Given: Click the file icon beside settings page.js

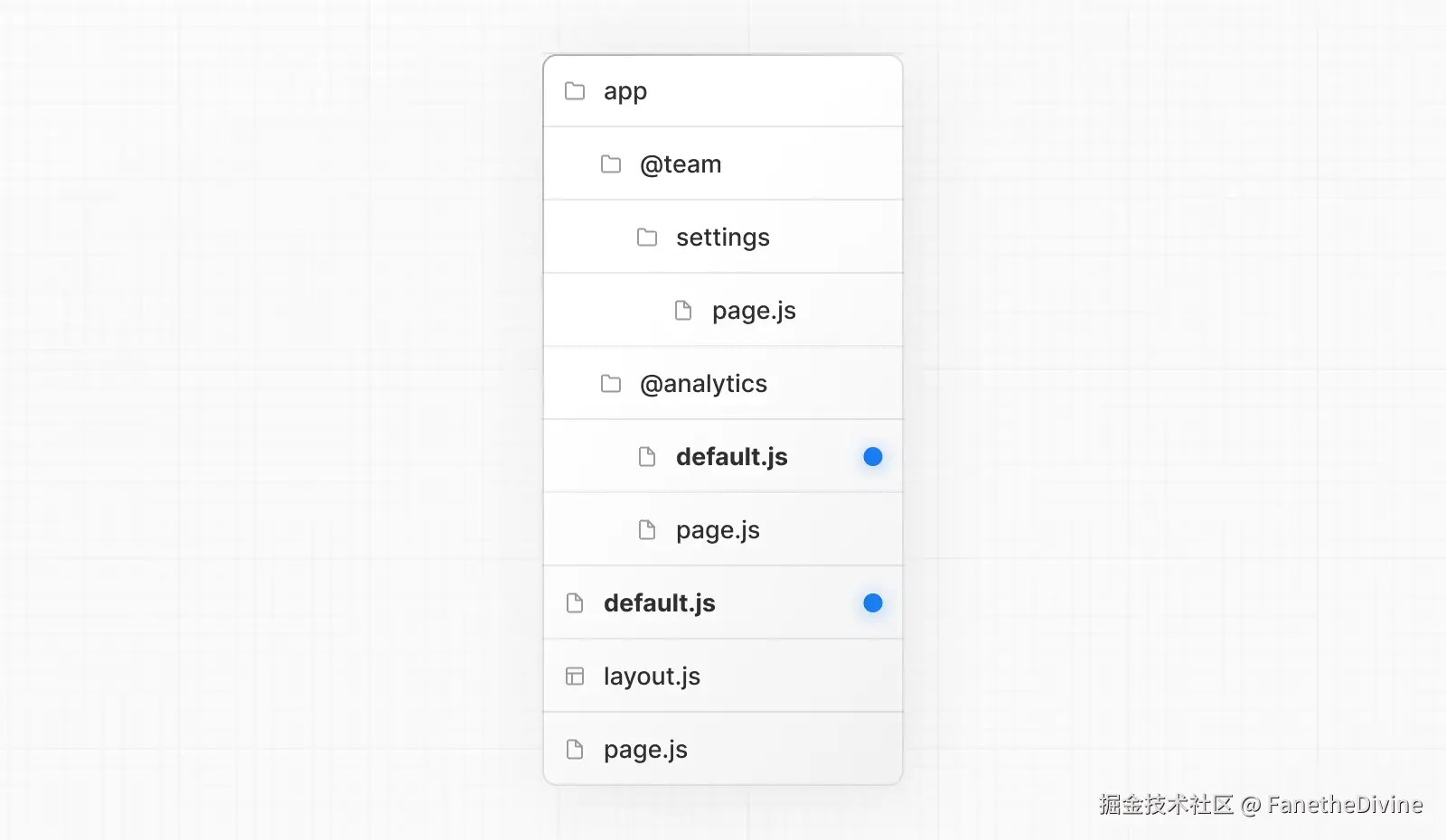Looking at the screenshot, I should (683, 311).
